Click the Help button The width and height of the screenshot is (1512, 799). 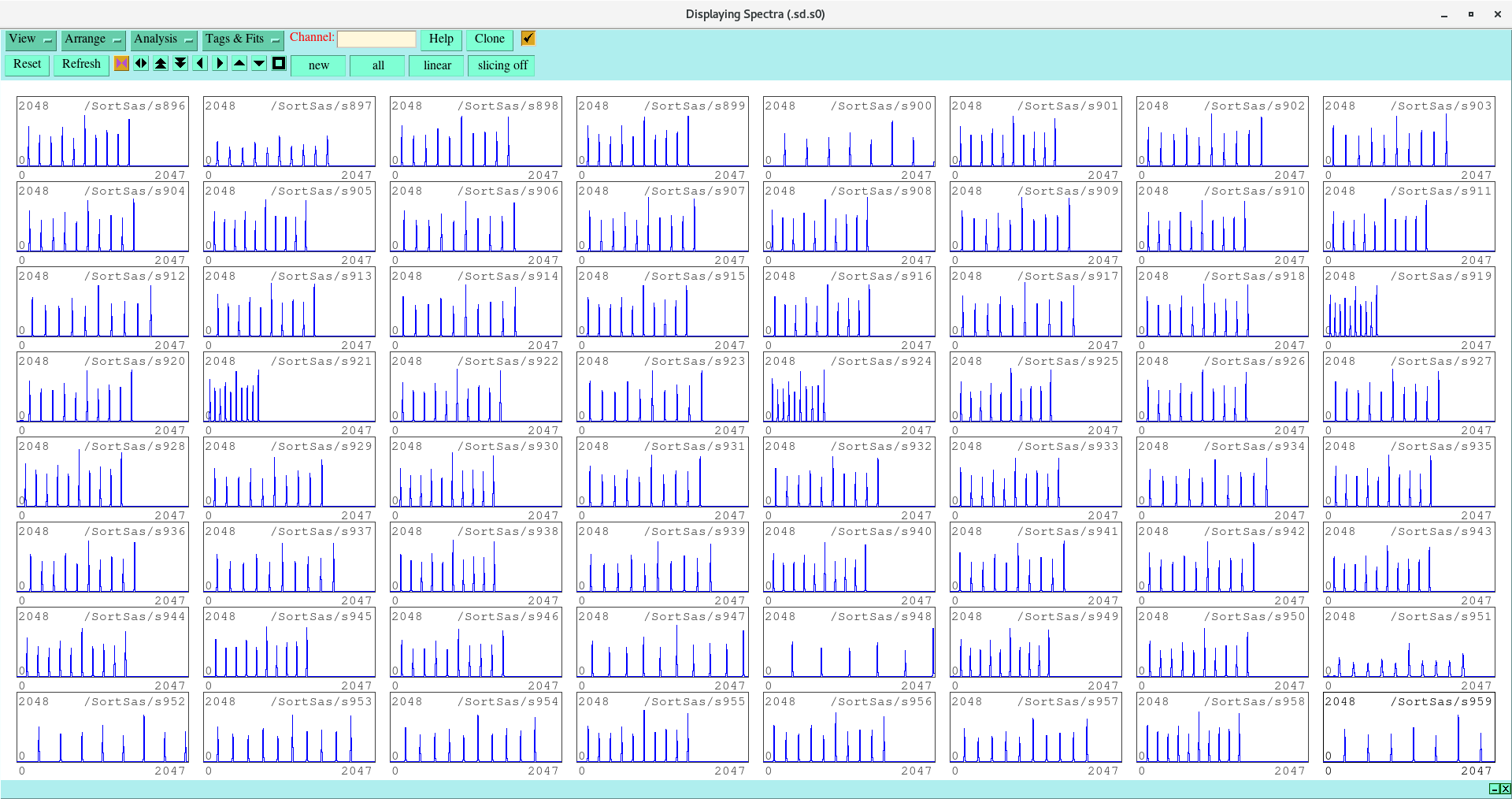pyautogui.click(x=441, y=39)
